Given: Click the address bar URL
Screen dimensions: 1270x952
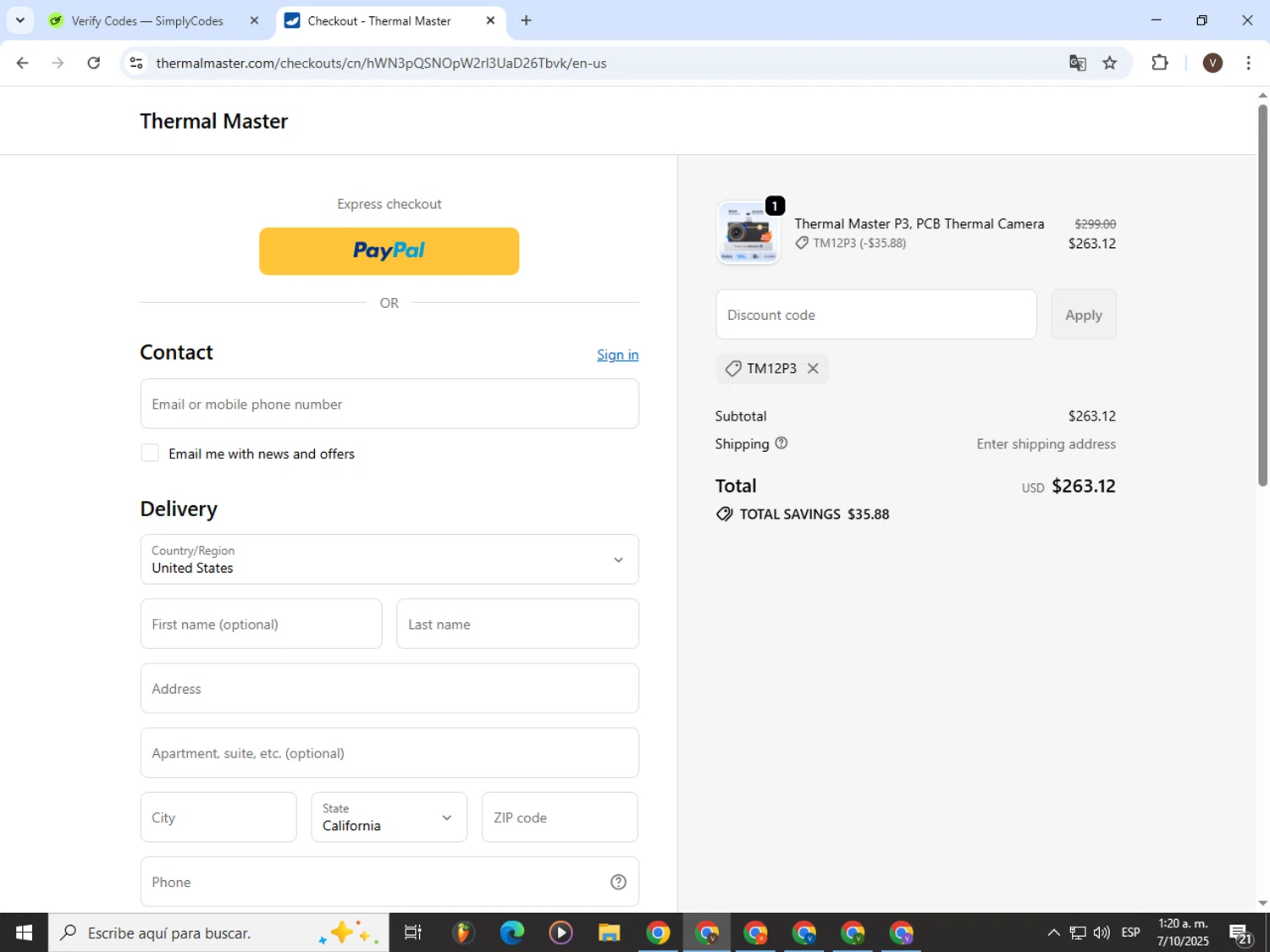Looking at the screenshot, I should coord(381,63).
